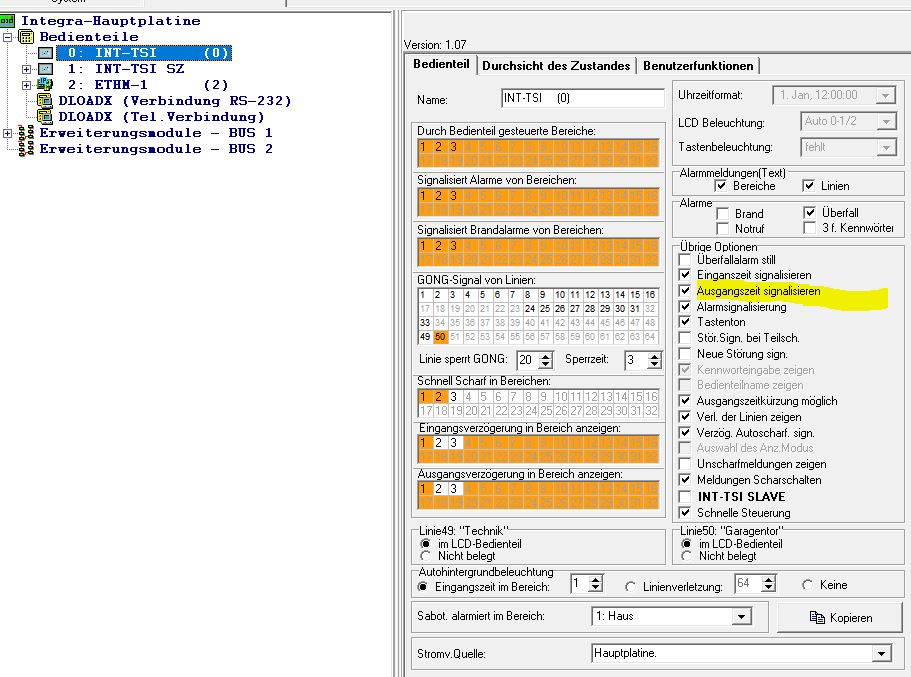Image resolution: width=911 pixels, height=677 pixels.
Task: Click the DLOADX RS-232 connection icon
Action: 45,101
